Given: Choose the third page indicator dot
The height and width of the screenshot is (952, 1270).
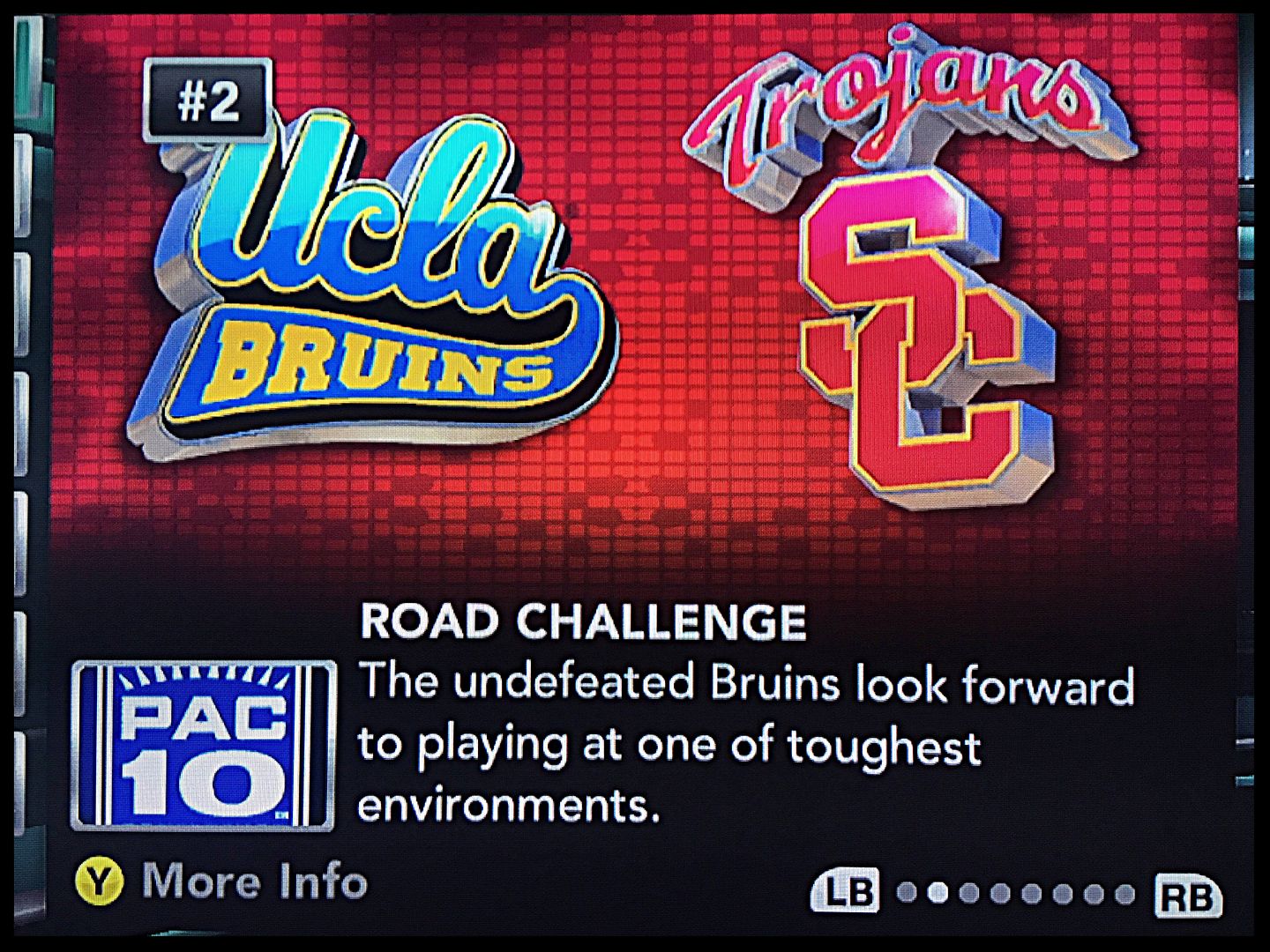Looking at the screenshot, I should click(x=969, y=893).
